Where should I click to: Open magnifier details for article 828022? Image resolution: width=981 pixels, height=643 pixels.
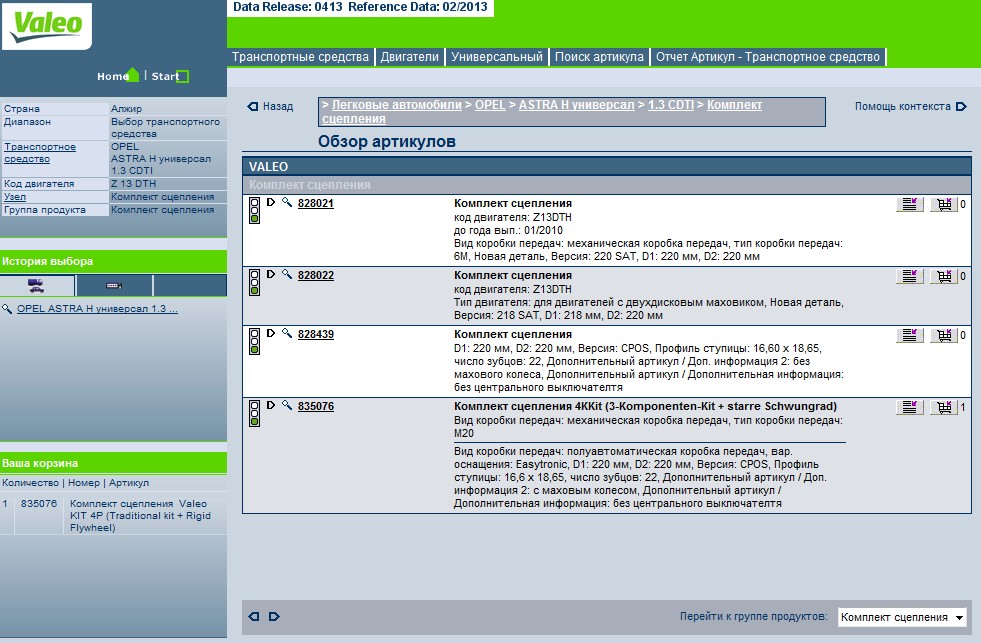[287, 274]
